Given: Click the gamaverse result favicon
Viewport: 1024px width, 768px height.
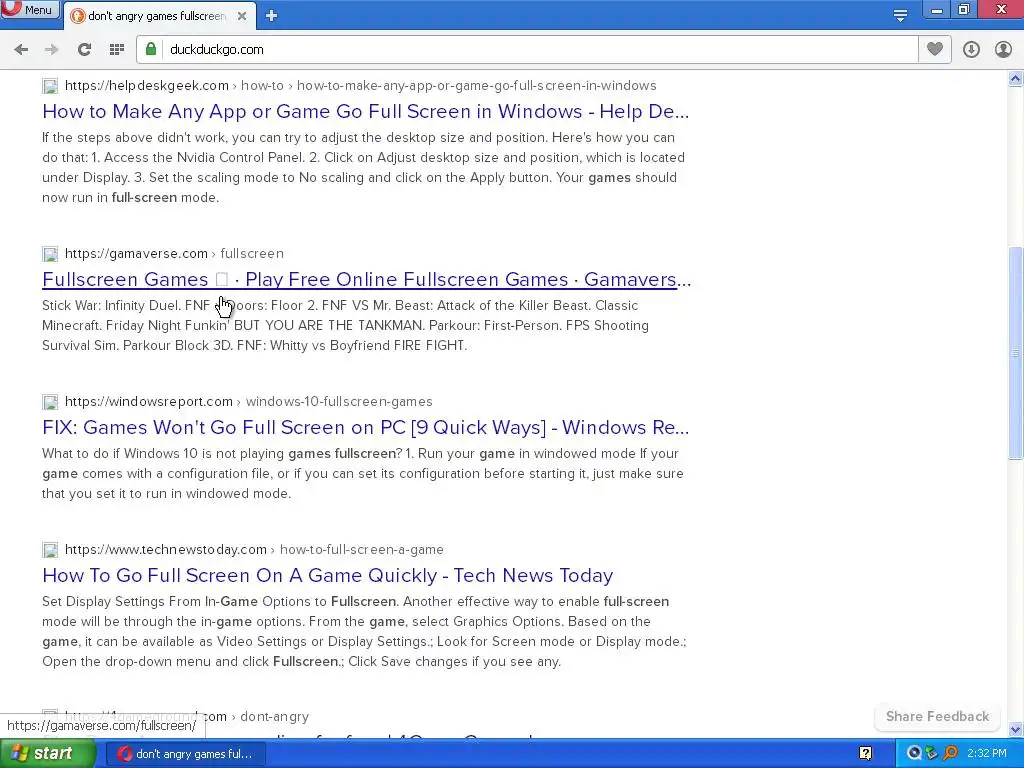Looking at the screenshot, I should pyautogui.click(x=50, y=254).
